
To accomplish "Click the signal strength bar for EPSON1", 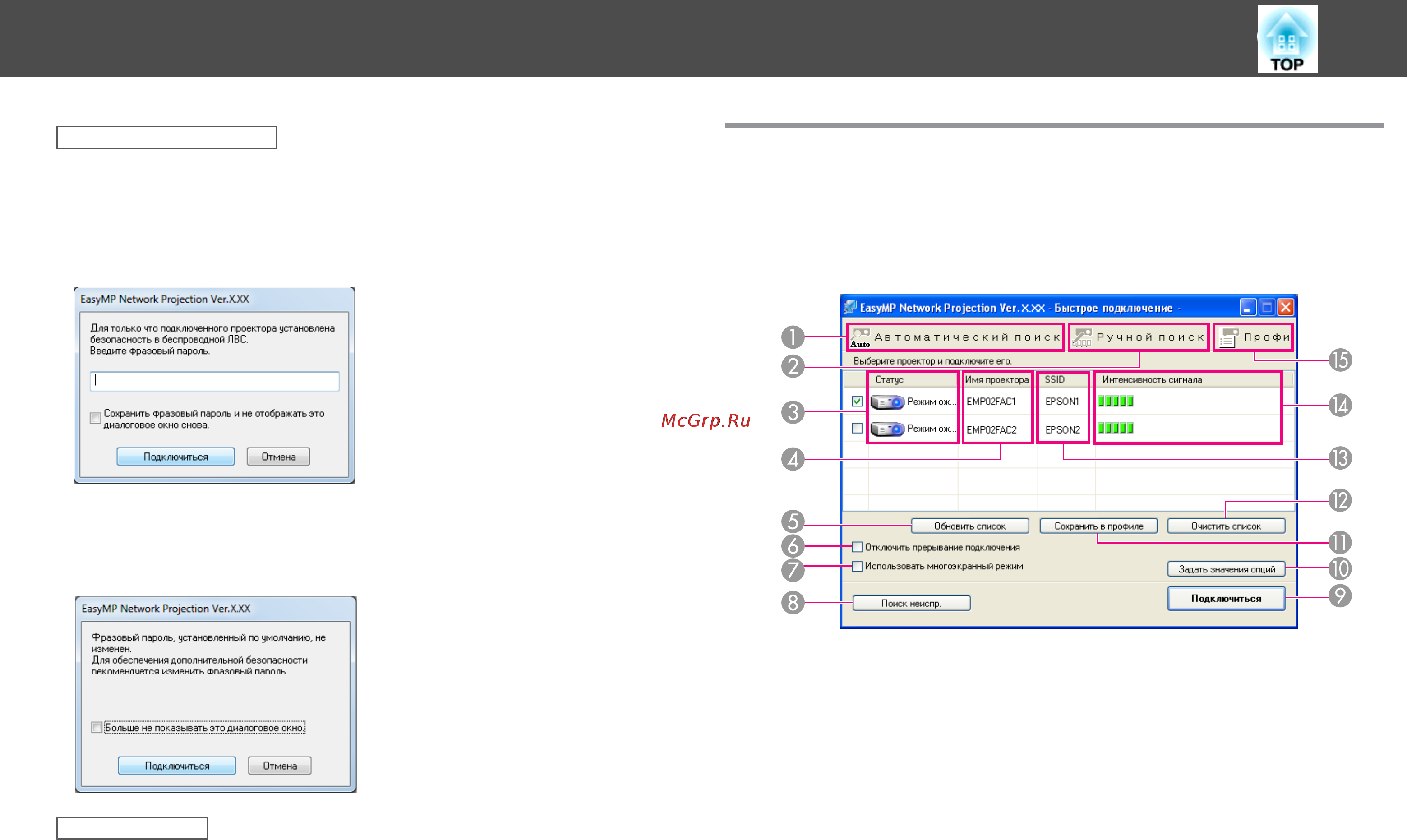I will [x=1116, y=402].
